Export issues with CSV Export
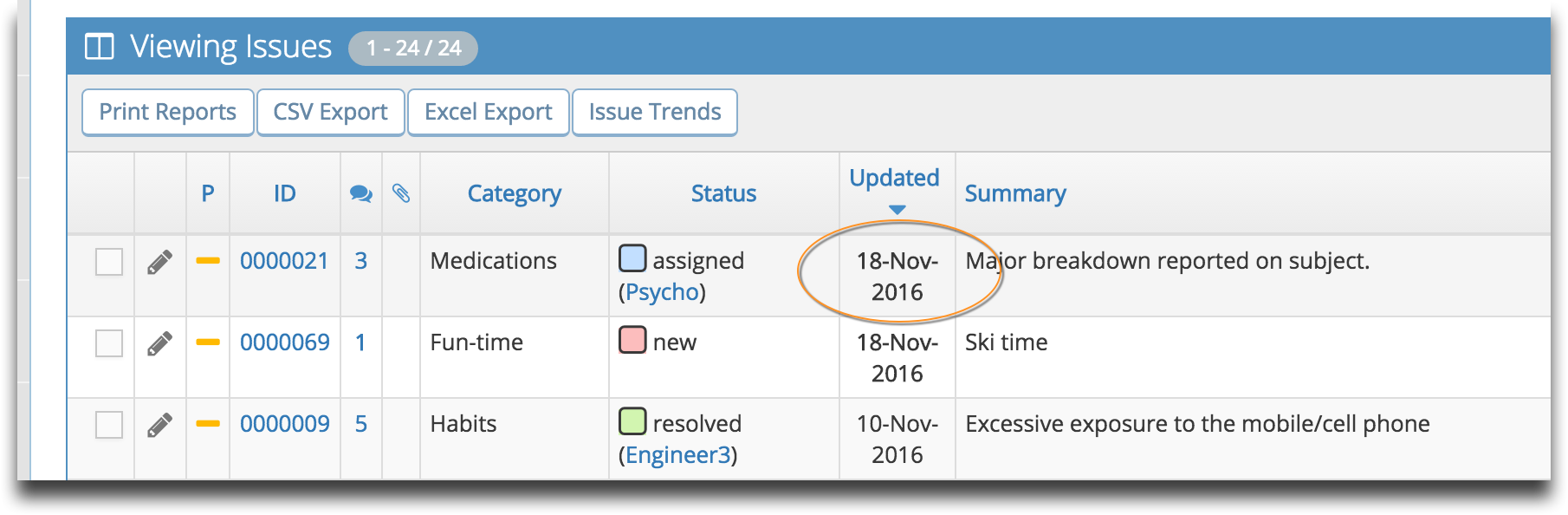1568x515 pixels. click(331, 112)
